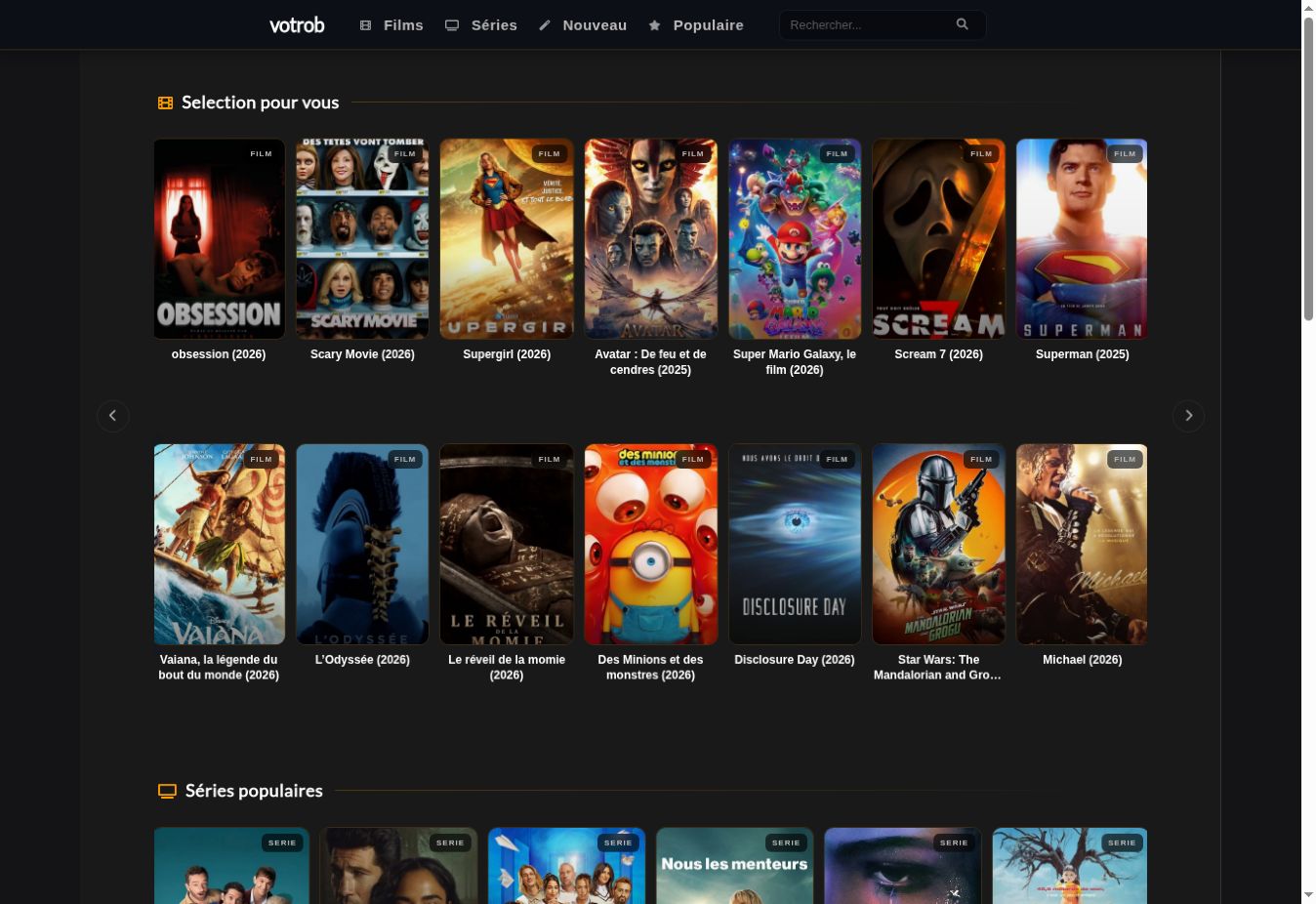Open the Mandalorian and Grogu poster
This screenshot has height=904, width=1316.
pos(938,545)
